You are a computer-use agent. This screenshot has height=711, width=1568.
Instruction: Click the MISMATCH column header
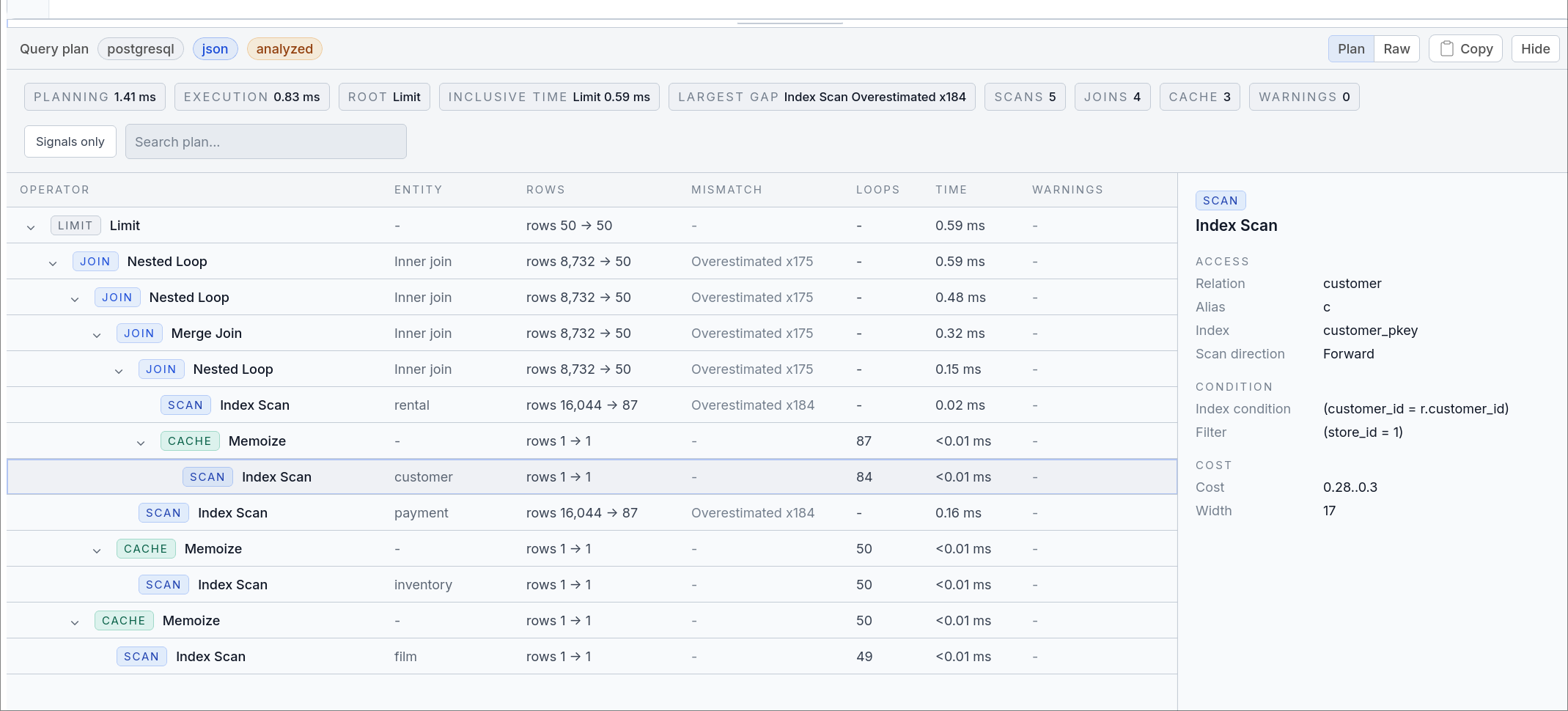[726, 190]
